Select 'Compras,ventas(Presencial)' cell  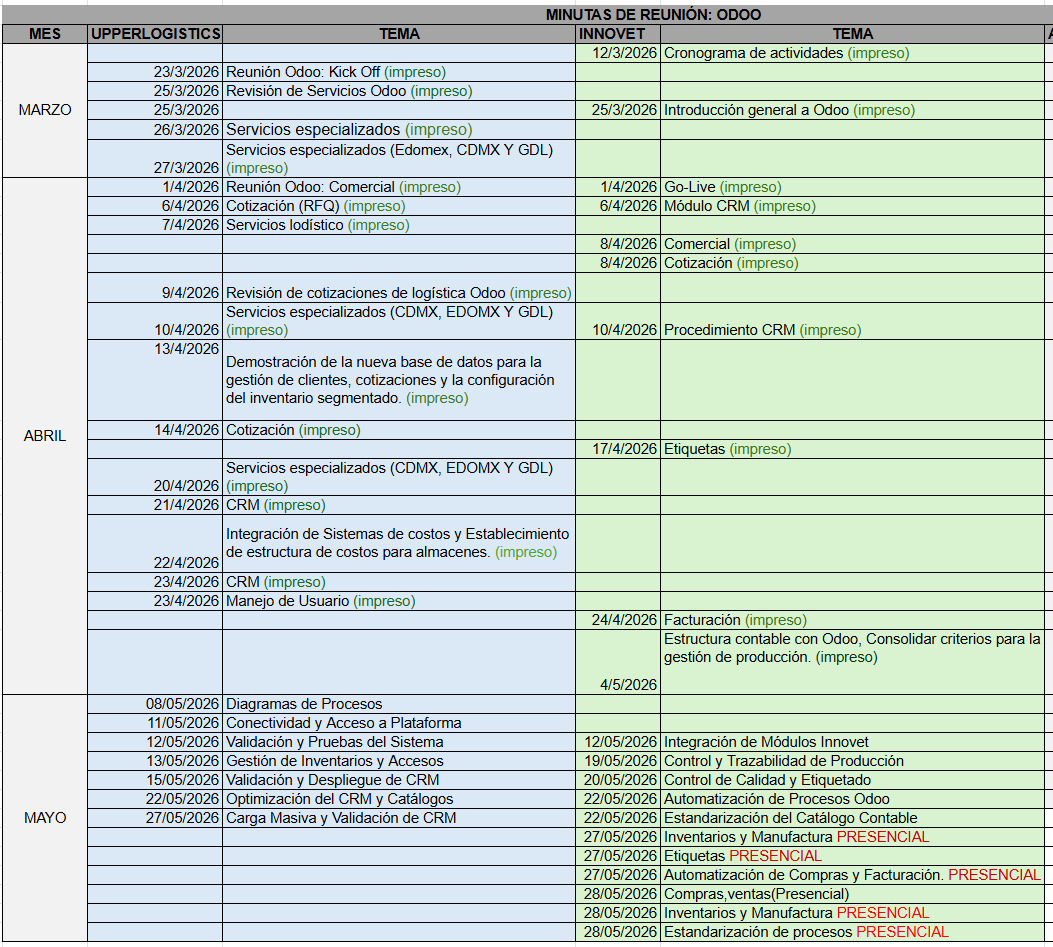coord(852,894)
